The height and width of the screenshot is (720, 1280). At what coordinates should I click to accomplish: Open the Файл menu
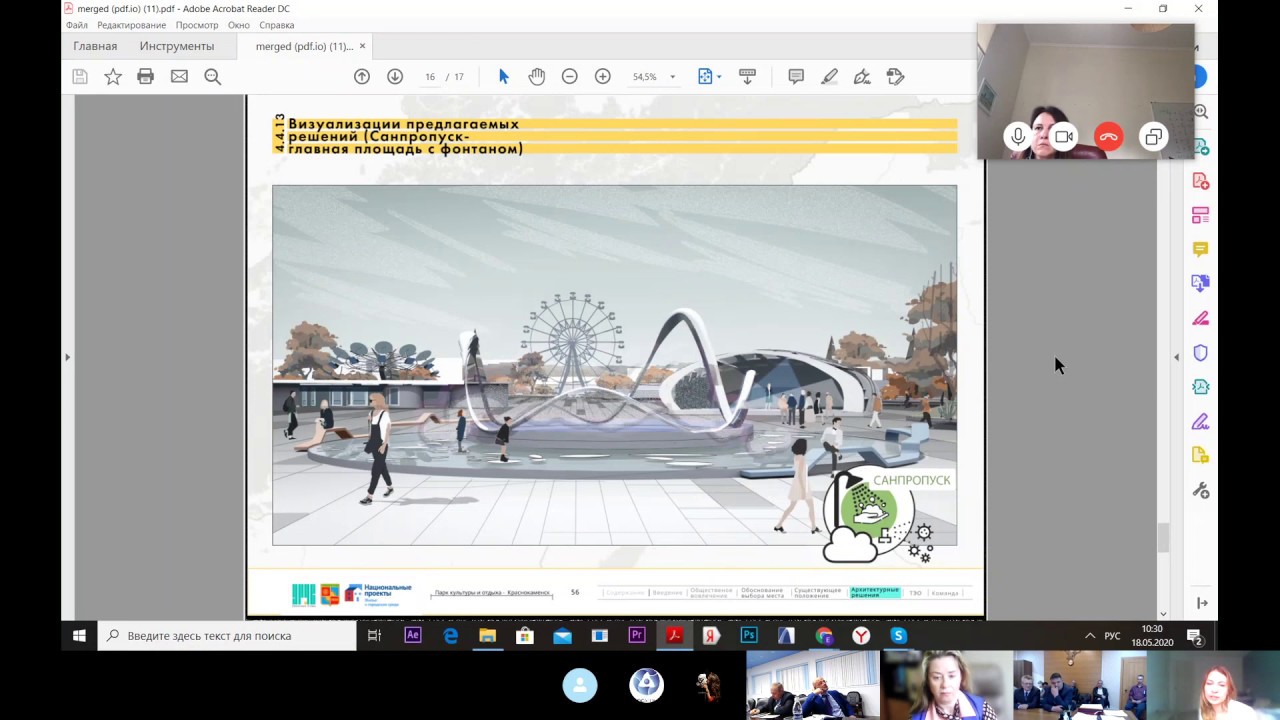pyautogui.click(x=77, y=25)
